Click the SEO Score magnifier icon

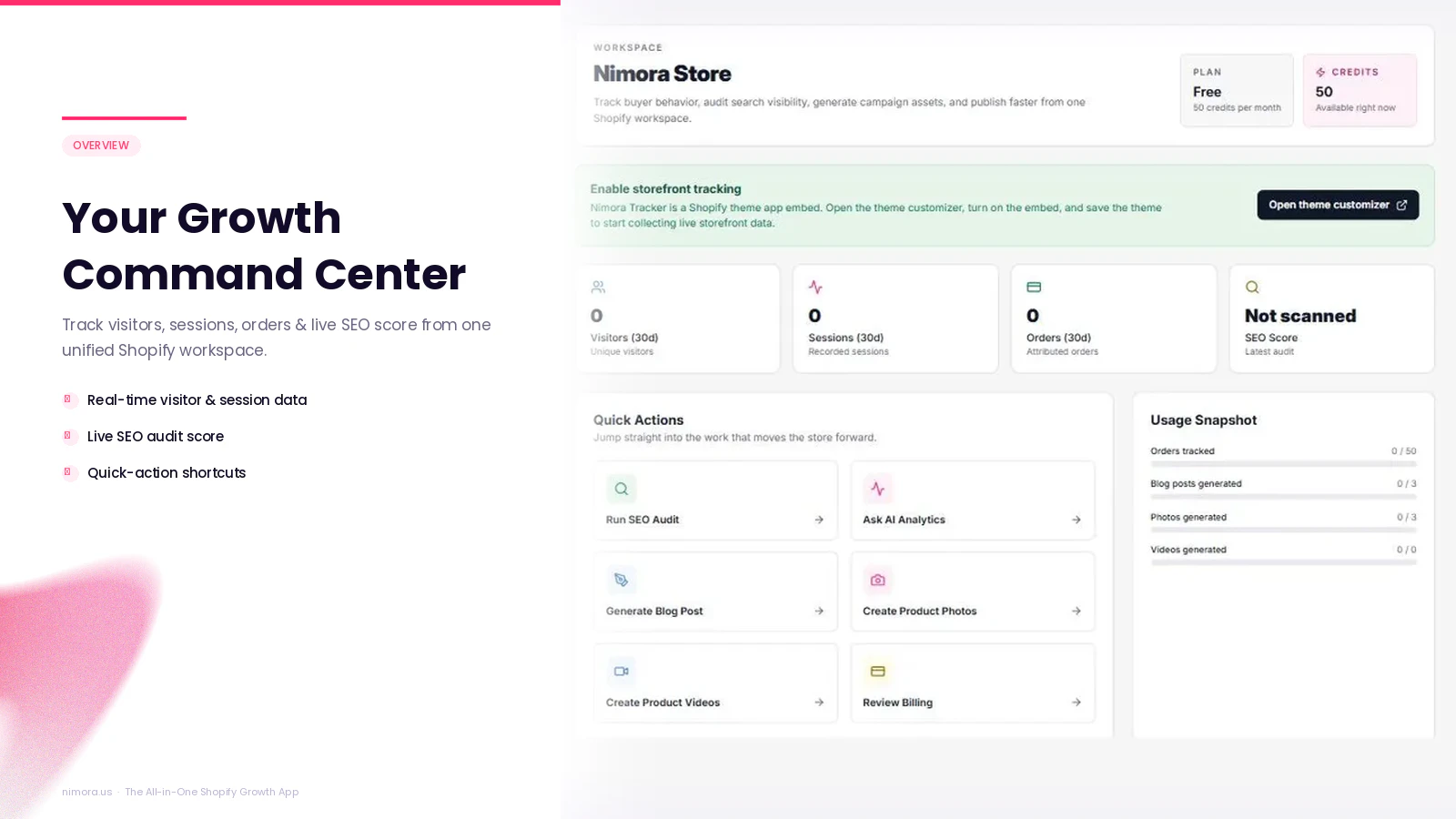point(1252,288)
